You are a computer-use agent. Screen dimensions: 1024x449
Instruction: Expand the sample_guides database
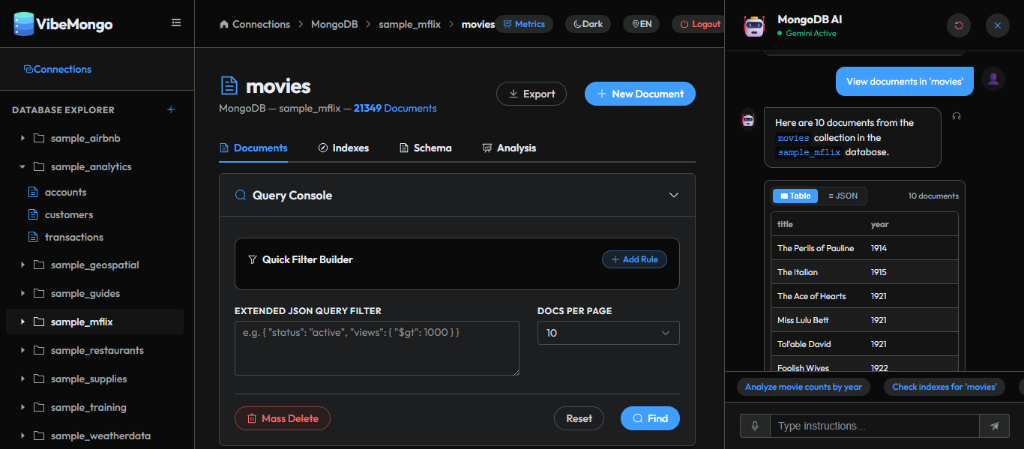[23, 294]
